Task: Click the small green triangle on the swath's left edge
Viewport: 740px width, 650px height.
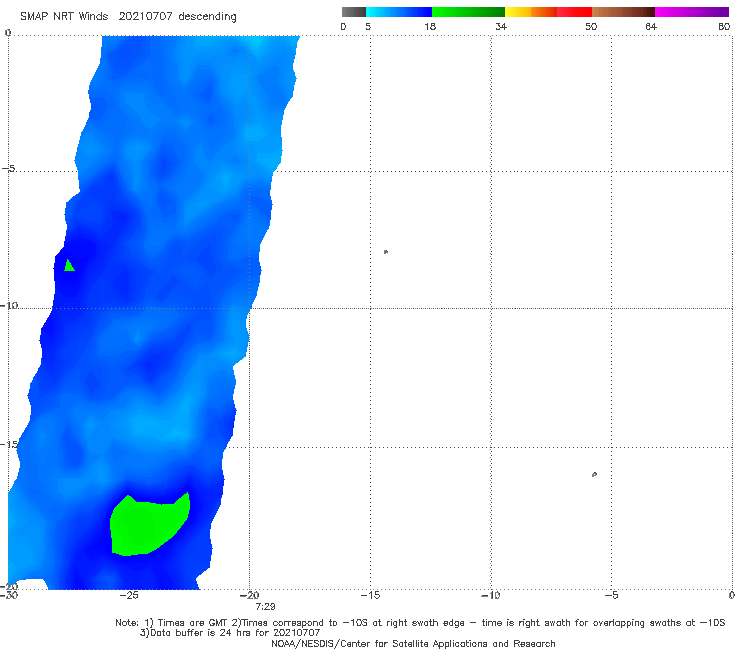Action: tap(69, 266)
